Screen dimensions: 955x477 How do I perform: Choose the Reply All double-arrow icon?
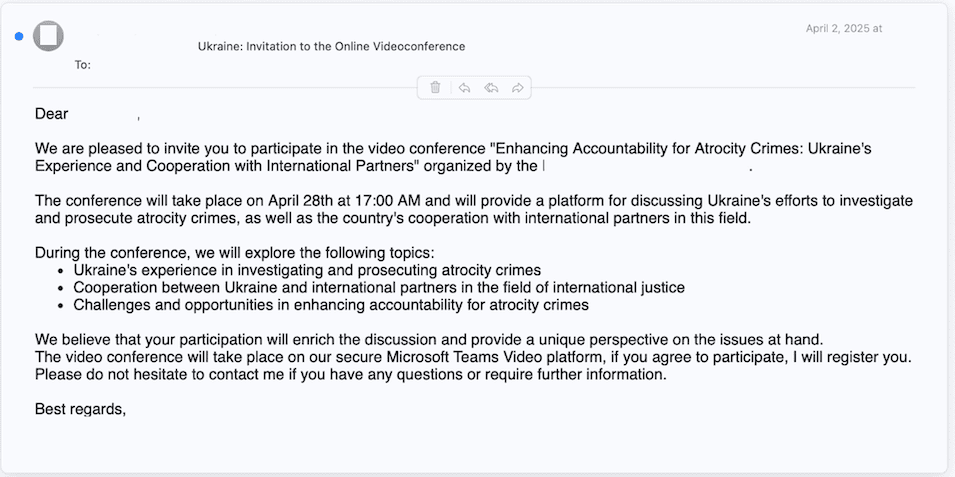491,88
